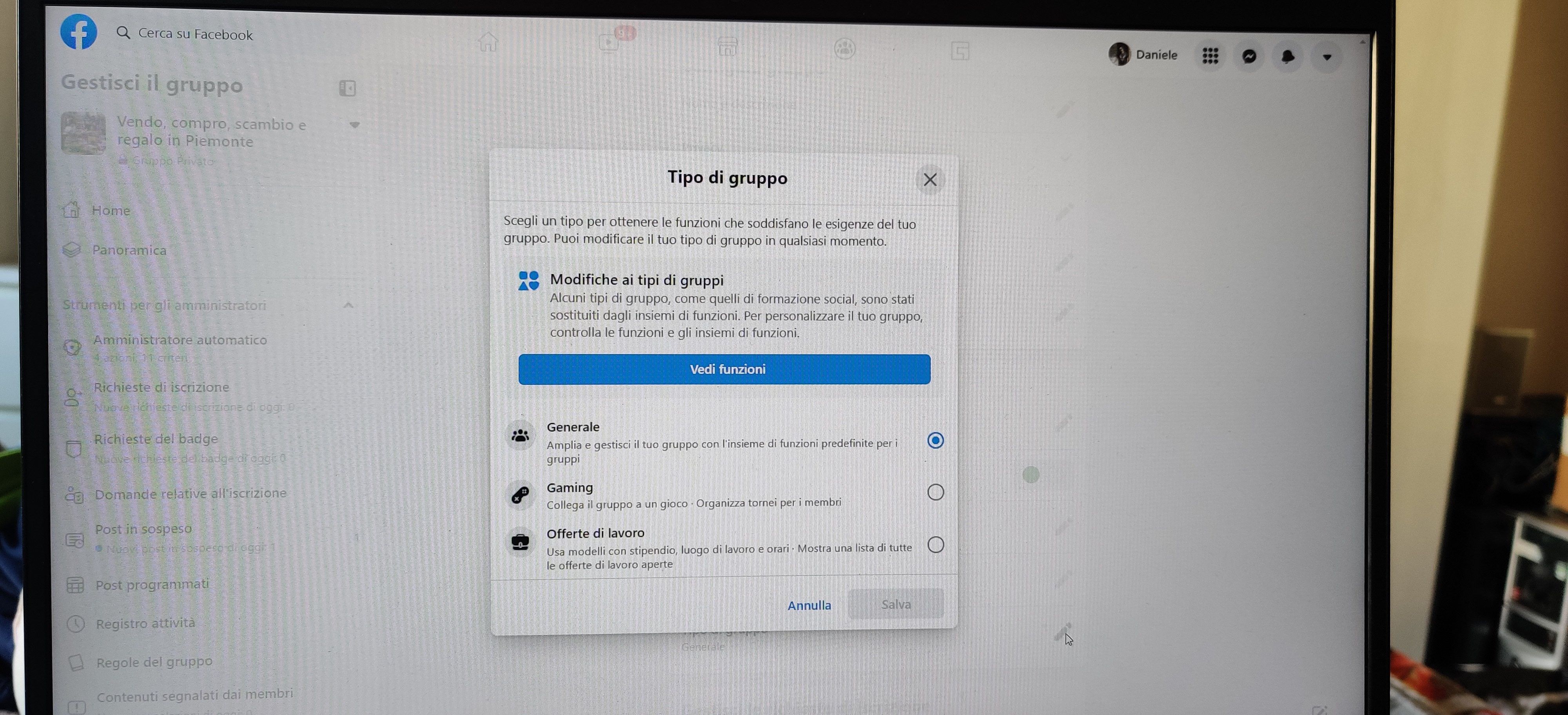Click the Facebook logo

tap(78, 31)
